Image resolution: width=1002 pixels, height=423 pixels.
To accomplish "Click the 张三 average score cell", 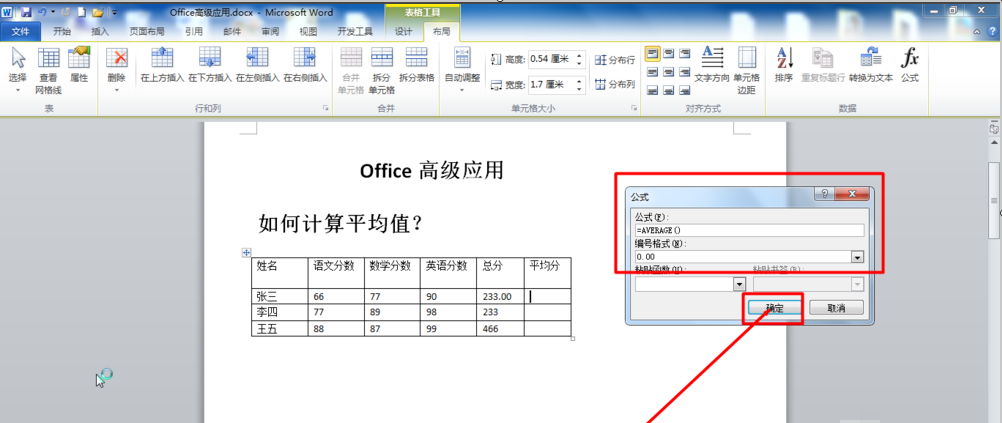I will pyautogui.click(x=548, y=296).
